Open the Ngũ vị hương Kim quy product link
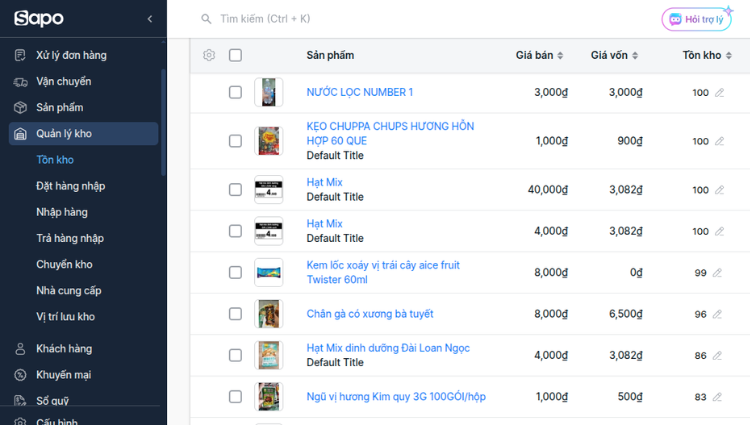 click(396, 397)
